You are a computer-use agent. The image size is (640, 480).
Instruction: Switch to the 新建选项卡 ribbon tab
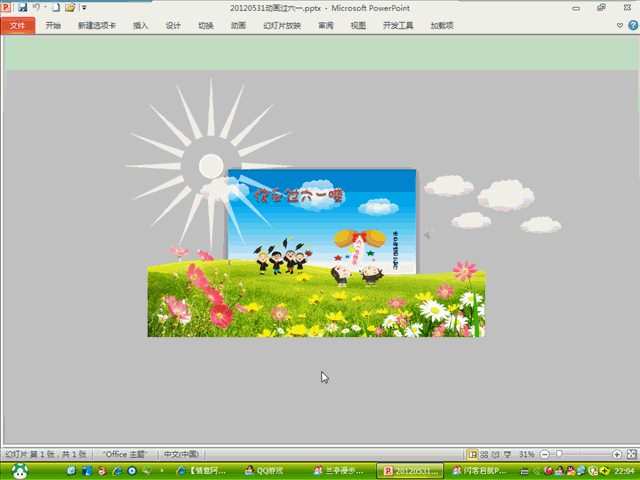[x=97, y=25]
